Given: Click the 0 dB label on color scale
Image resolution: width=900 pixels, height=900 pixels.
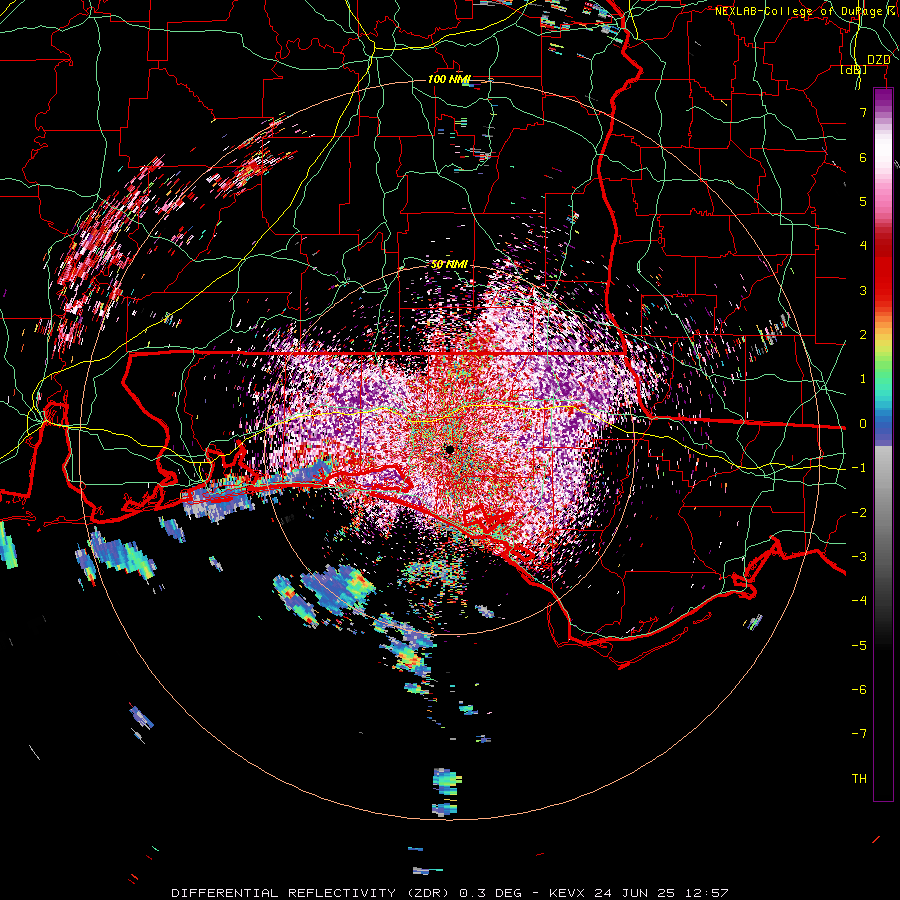Looking at the screenshot, I should pos(863,424).
